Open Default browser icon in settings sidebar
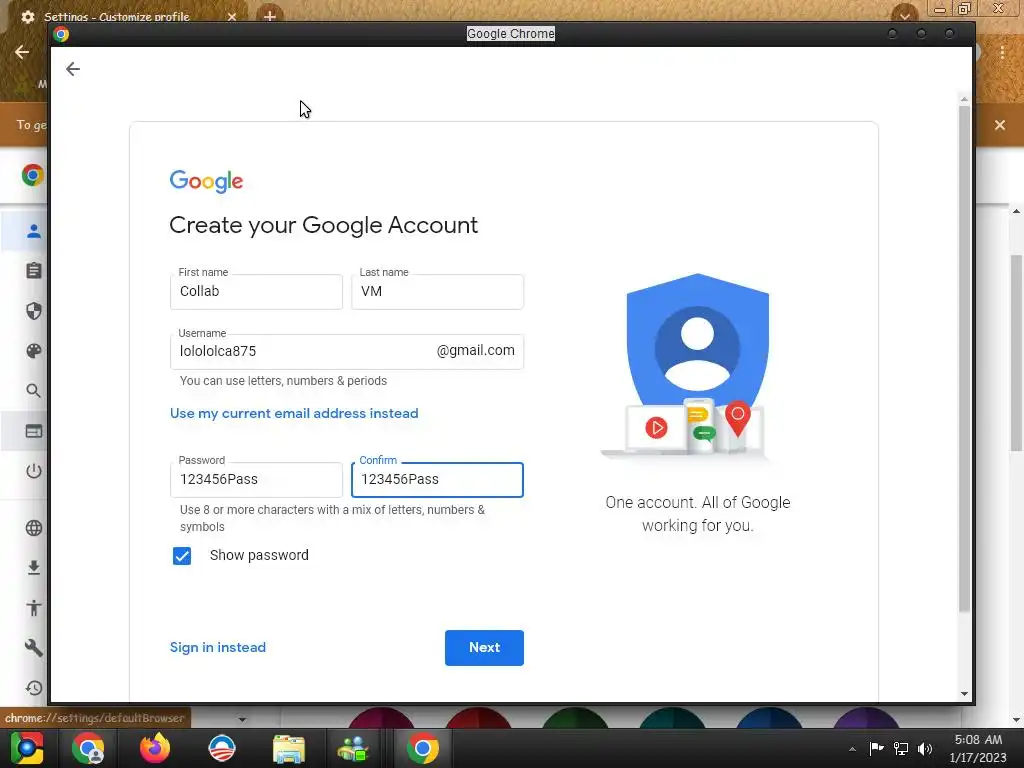Viewport: 1024px width, 768px height. (33, 431)
